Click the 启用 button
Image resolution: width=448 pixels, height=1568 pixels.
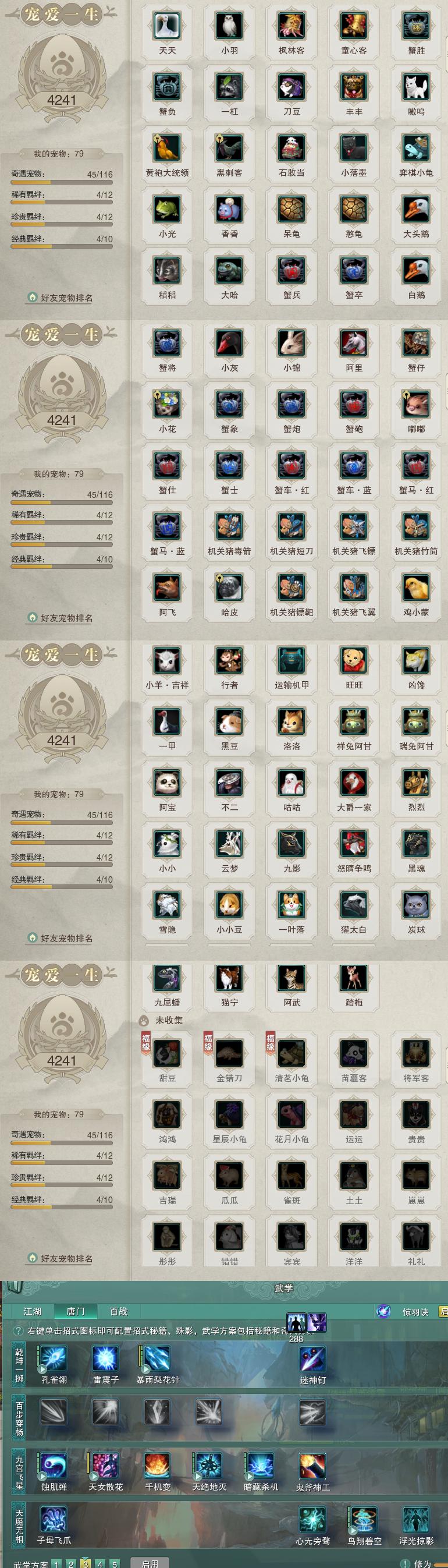(150, 1563)
